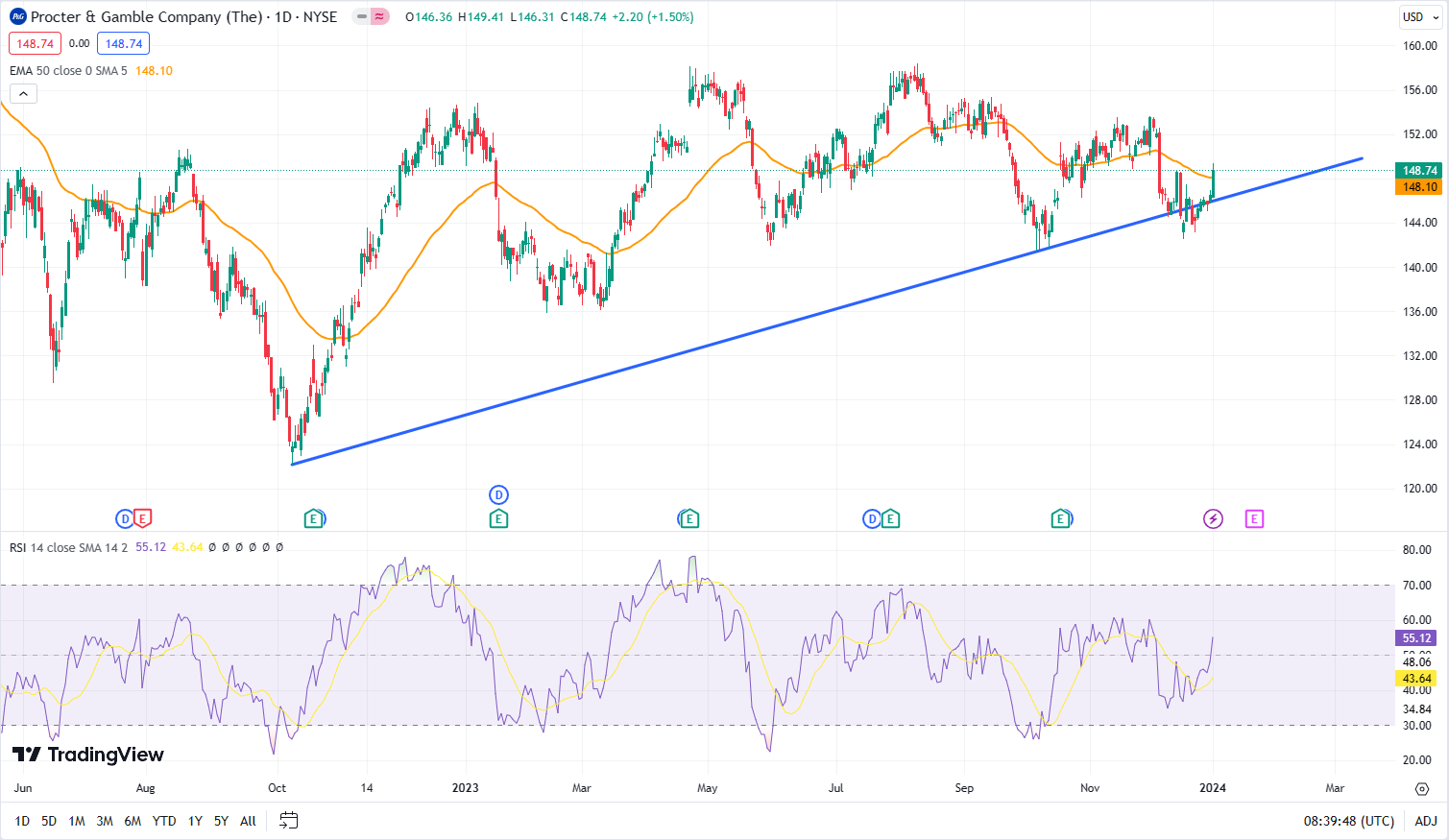Select the YTD time range
The height and width of the screenshot is (840, 1449).
(164, 821)
